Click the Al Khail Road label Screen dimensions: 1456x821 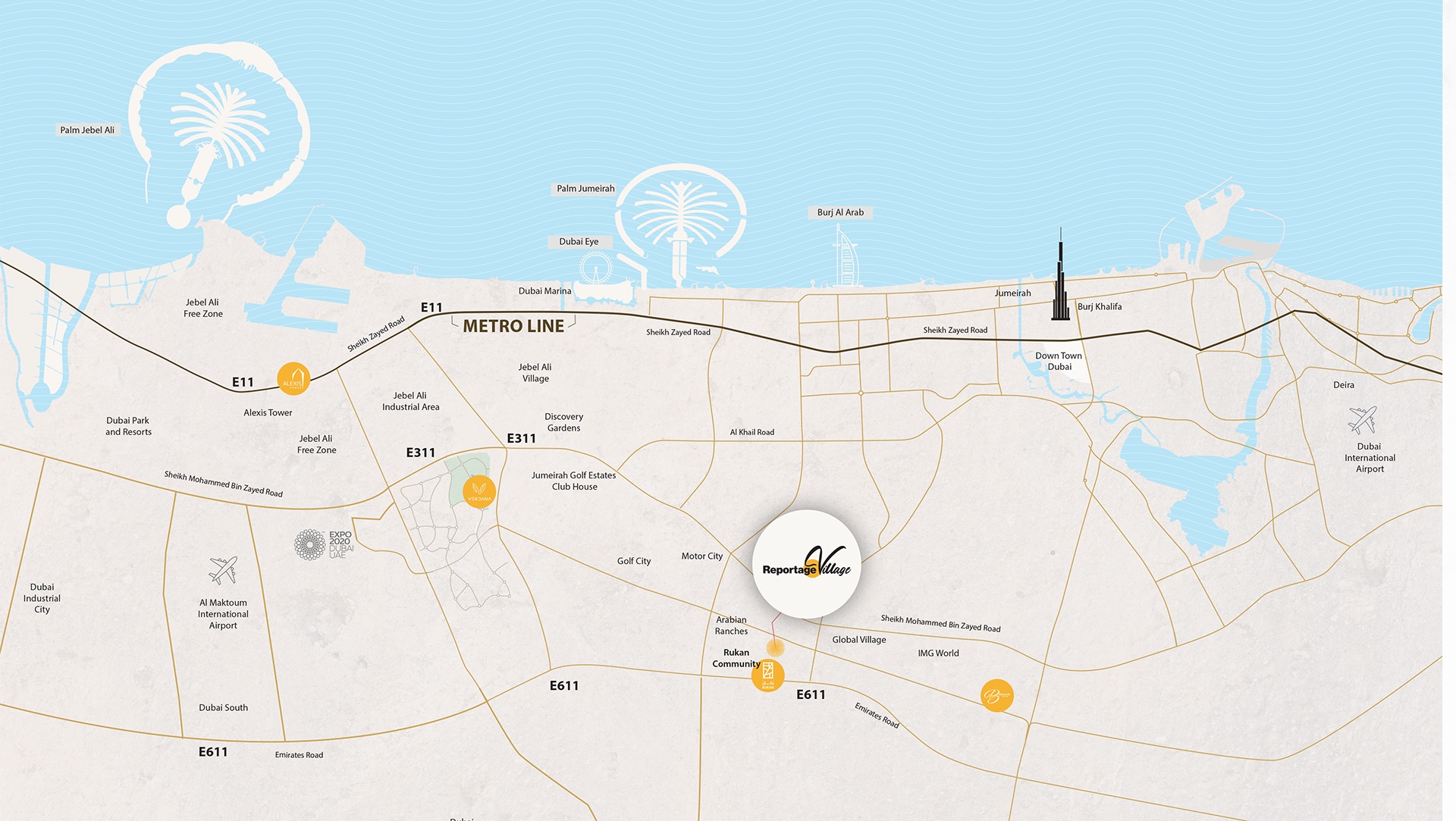[752, 432]
